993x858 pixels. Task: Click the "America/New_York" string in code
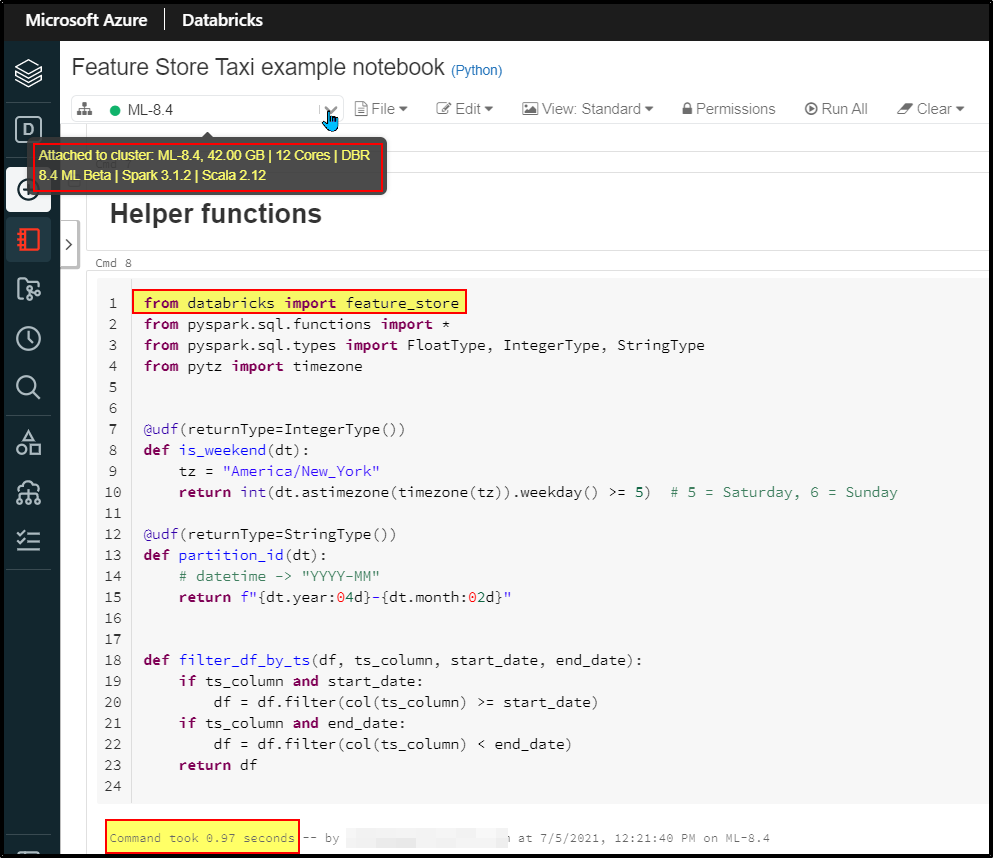[301, 471]
